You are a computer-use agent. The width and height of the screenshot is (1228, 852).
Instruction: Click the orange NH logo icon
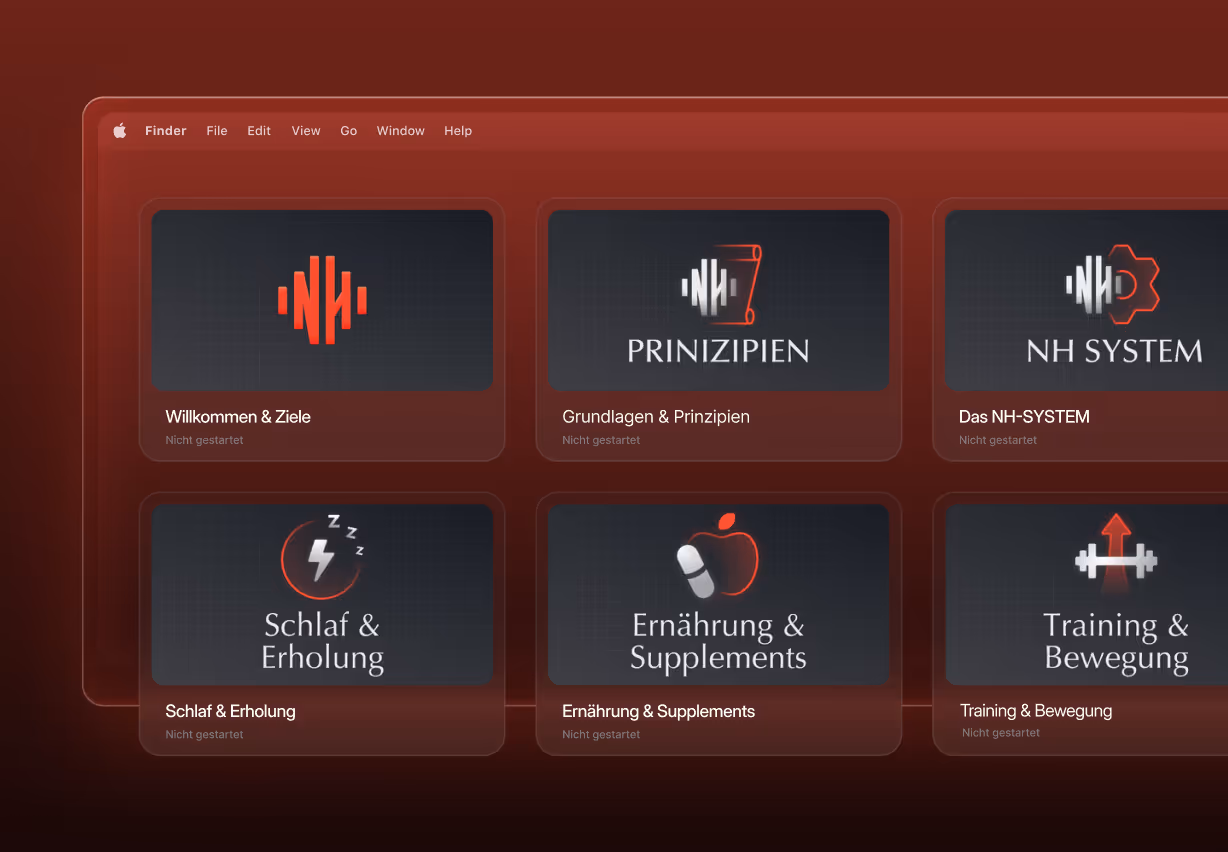pyautogui.click(x=322, y=300)
